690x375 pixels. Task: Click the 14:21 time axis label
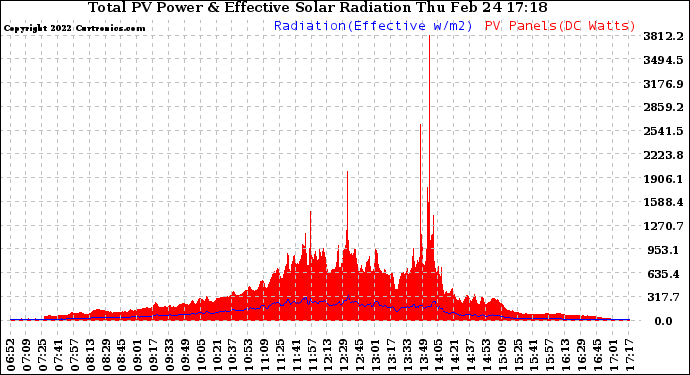[455, 355]
